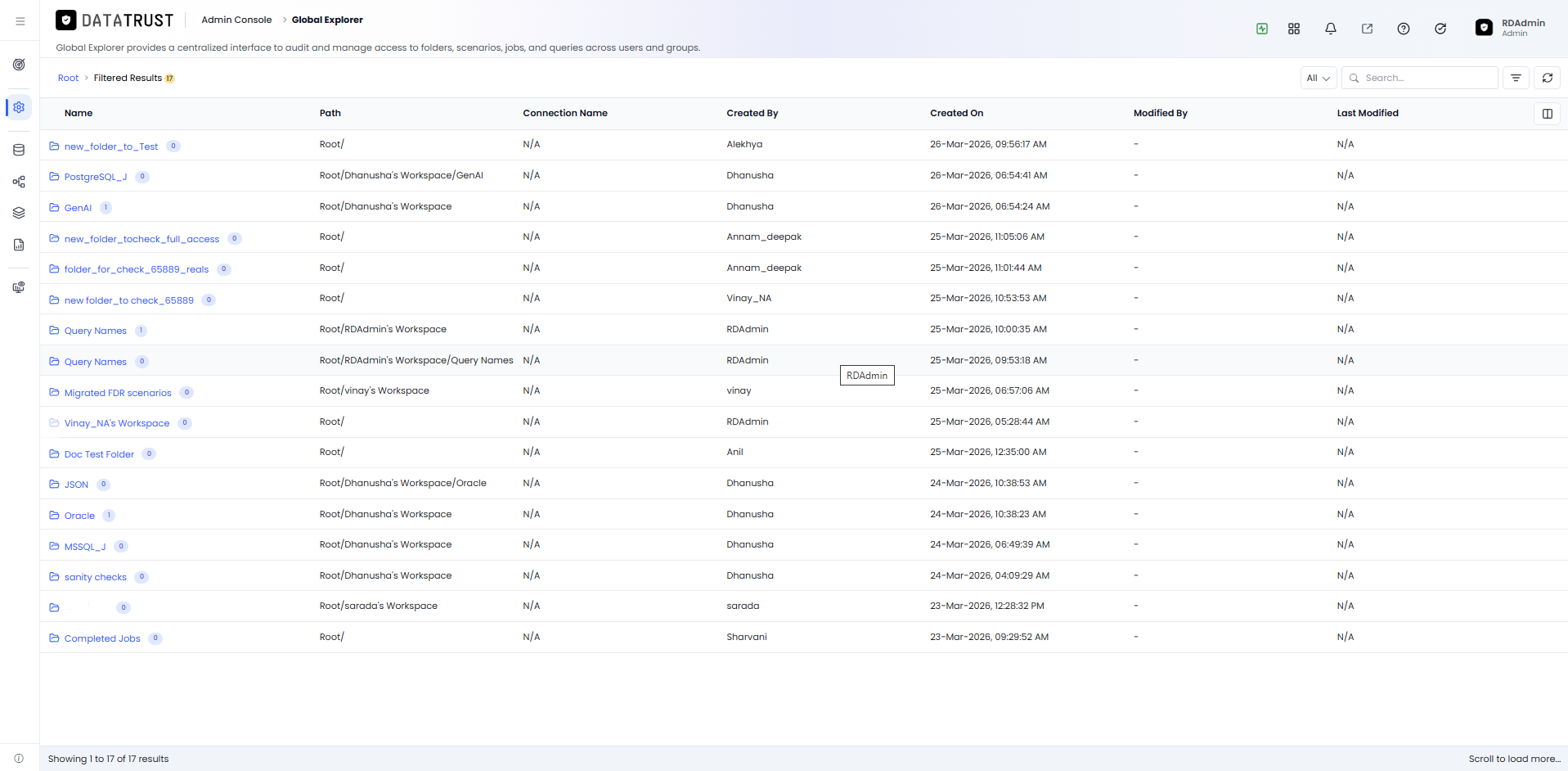
Task: Open the RDAdmin user profile avatar
Action: coord(1484,28)
